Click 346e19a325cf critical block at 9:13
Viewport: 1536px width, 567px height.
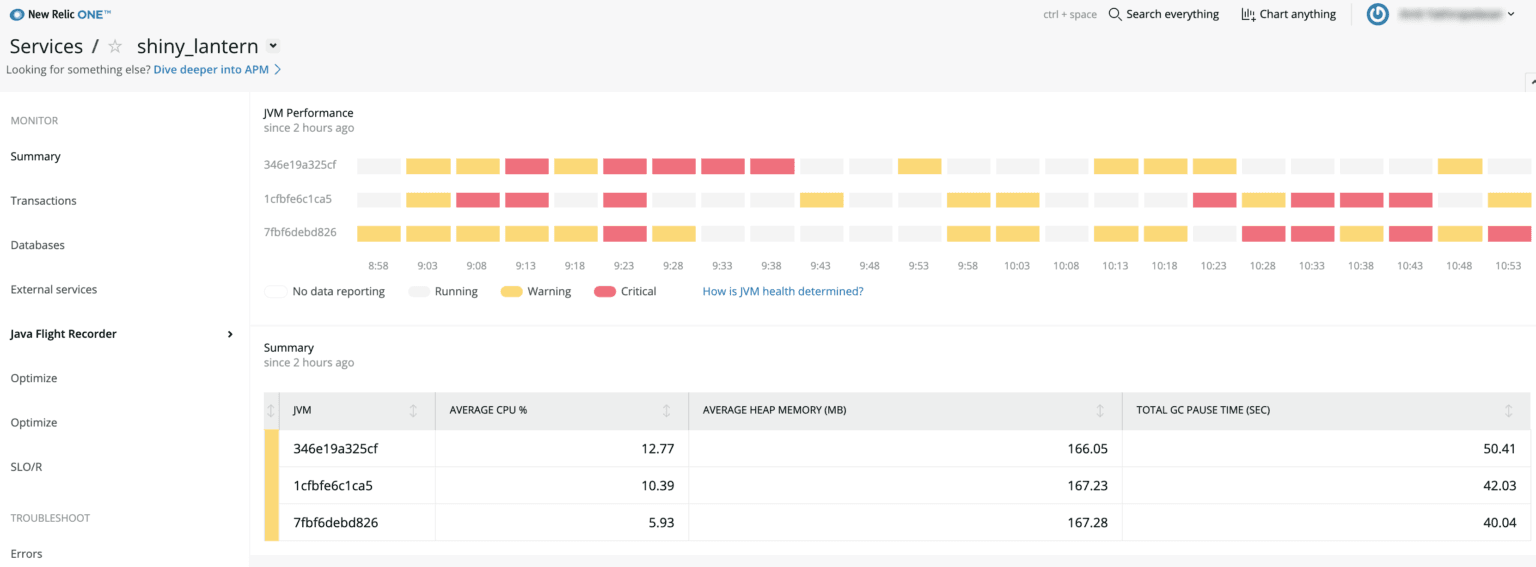(527, 166)
